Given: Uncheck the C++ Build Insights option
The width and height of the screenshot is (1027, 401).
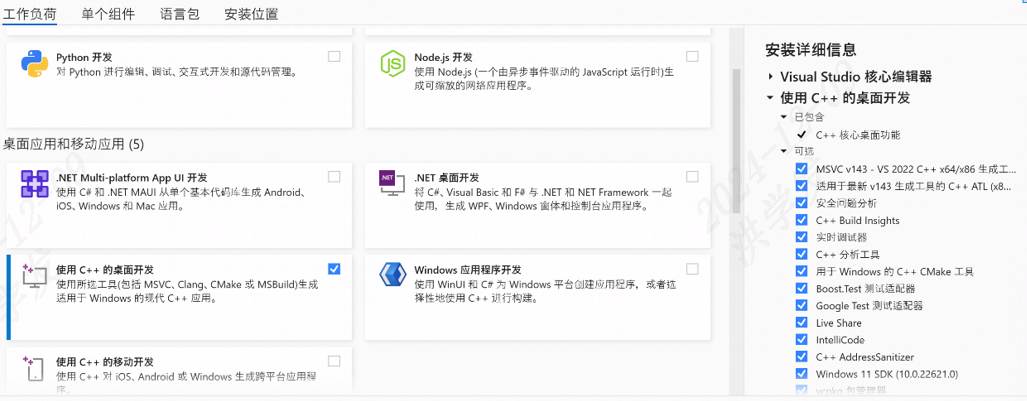Looking at the screenshot, I should point(802,220).
